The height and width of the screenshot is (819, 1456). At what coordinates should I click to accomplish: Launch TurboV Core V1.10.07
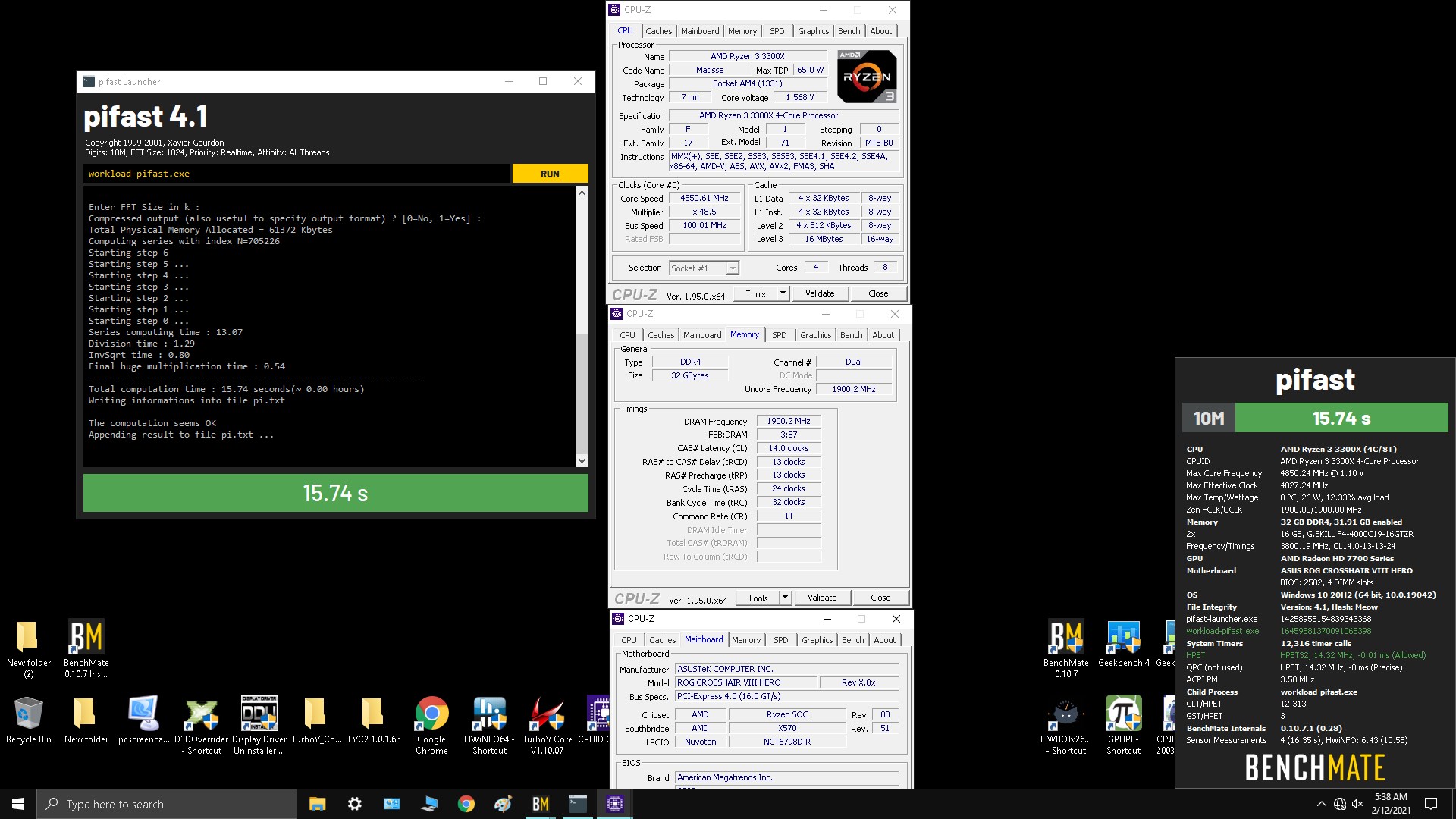click(x=547, y=725)
